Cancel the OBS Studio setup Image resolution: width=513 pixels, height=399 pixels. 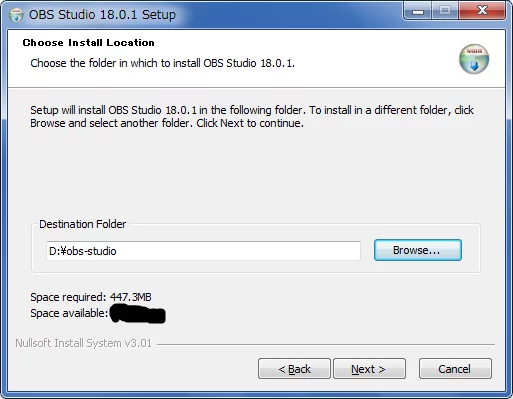click(455, 369)
